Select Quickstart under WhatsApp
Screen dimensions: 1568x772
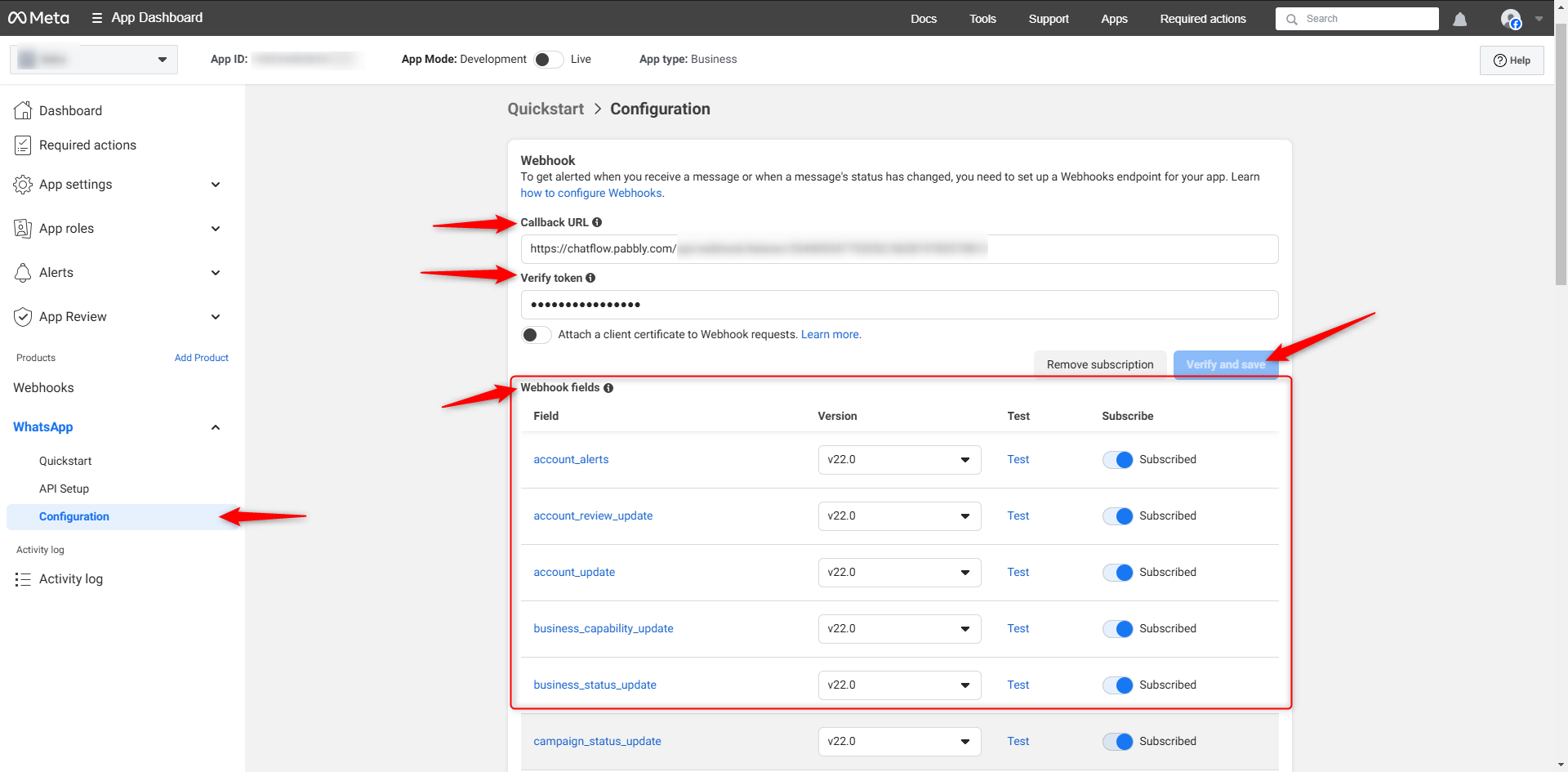tap(65, 462)
